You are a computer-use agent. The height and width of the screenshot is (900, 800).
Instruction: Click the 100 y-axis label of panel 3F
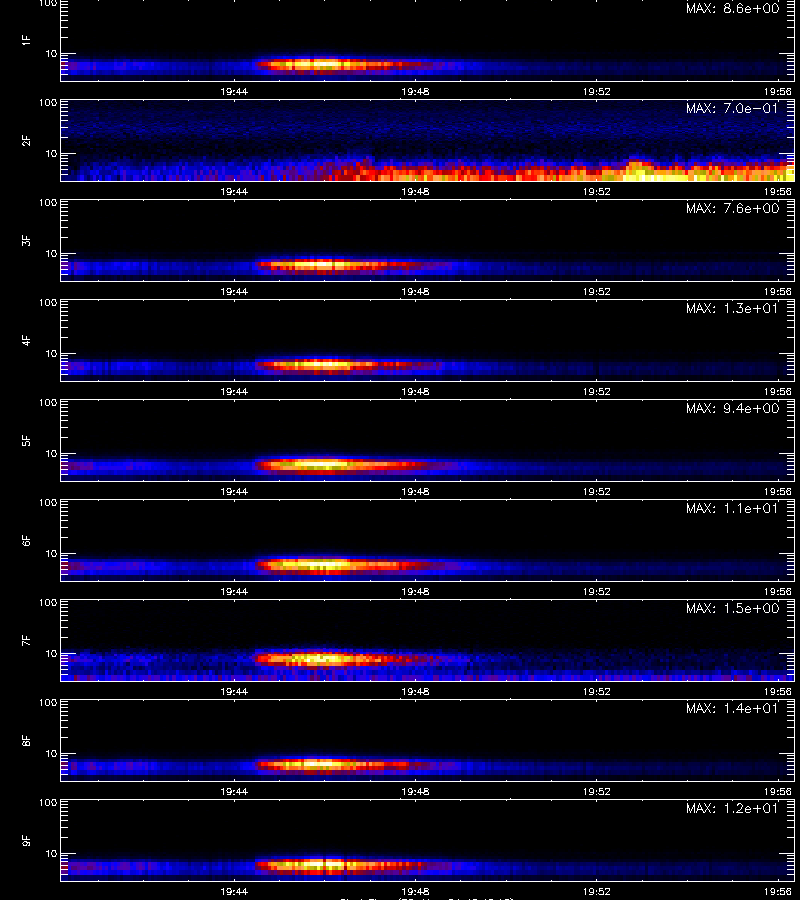[48, 203]
